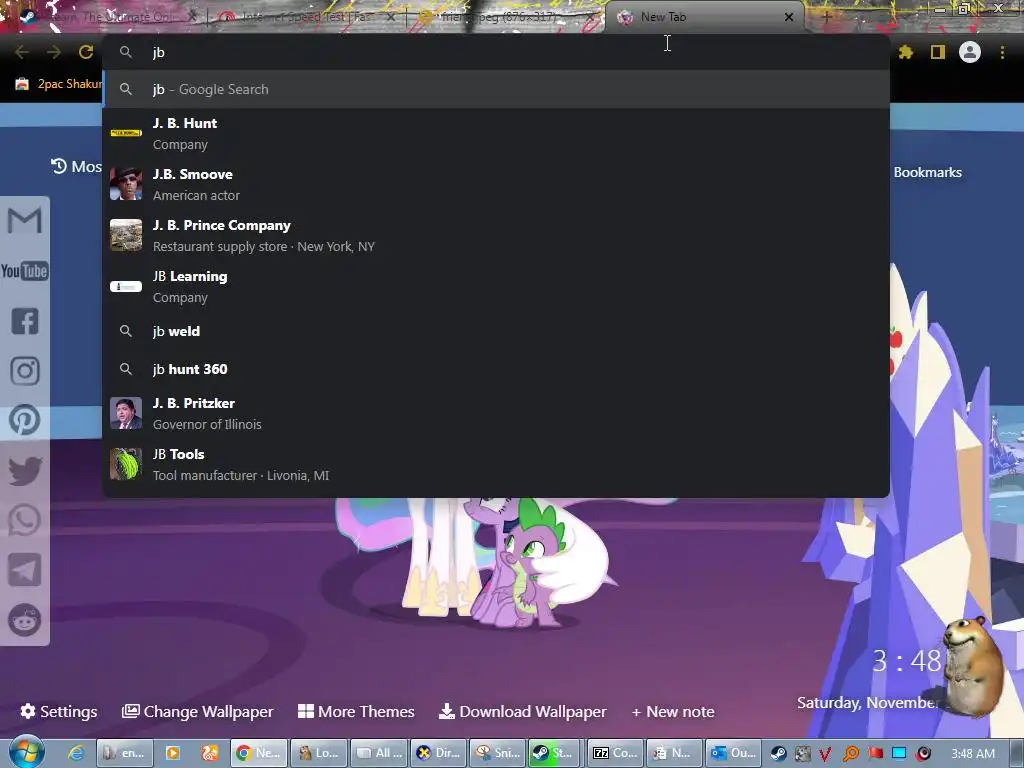1024x768 pixels.
Task: Open the Pinterest sidebar shortcut
Action: 25,420
